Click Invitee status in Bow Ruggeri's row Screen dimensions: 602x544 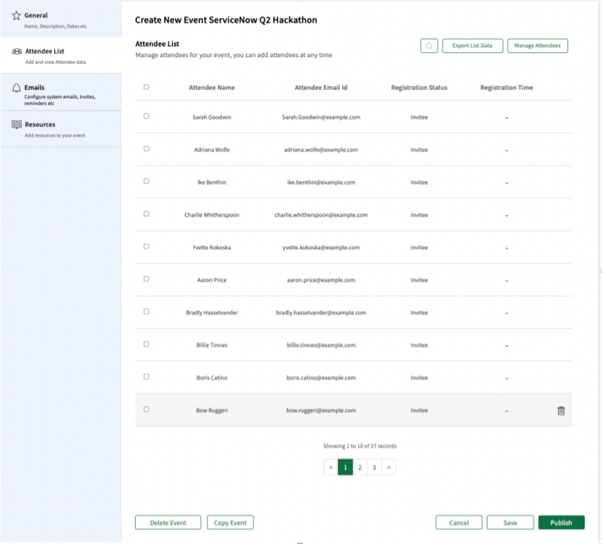pos(419,410)
